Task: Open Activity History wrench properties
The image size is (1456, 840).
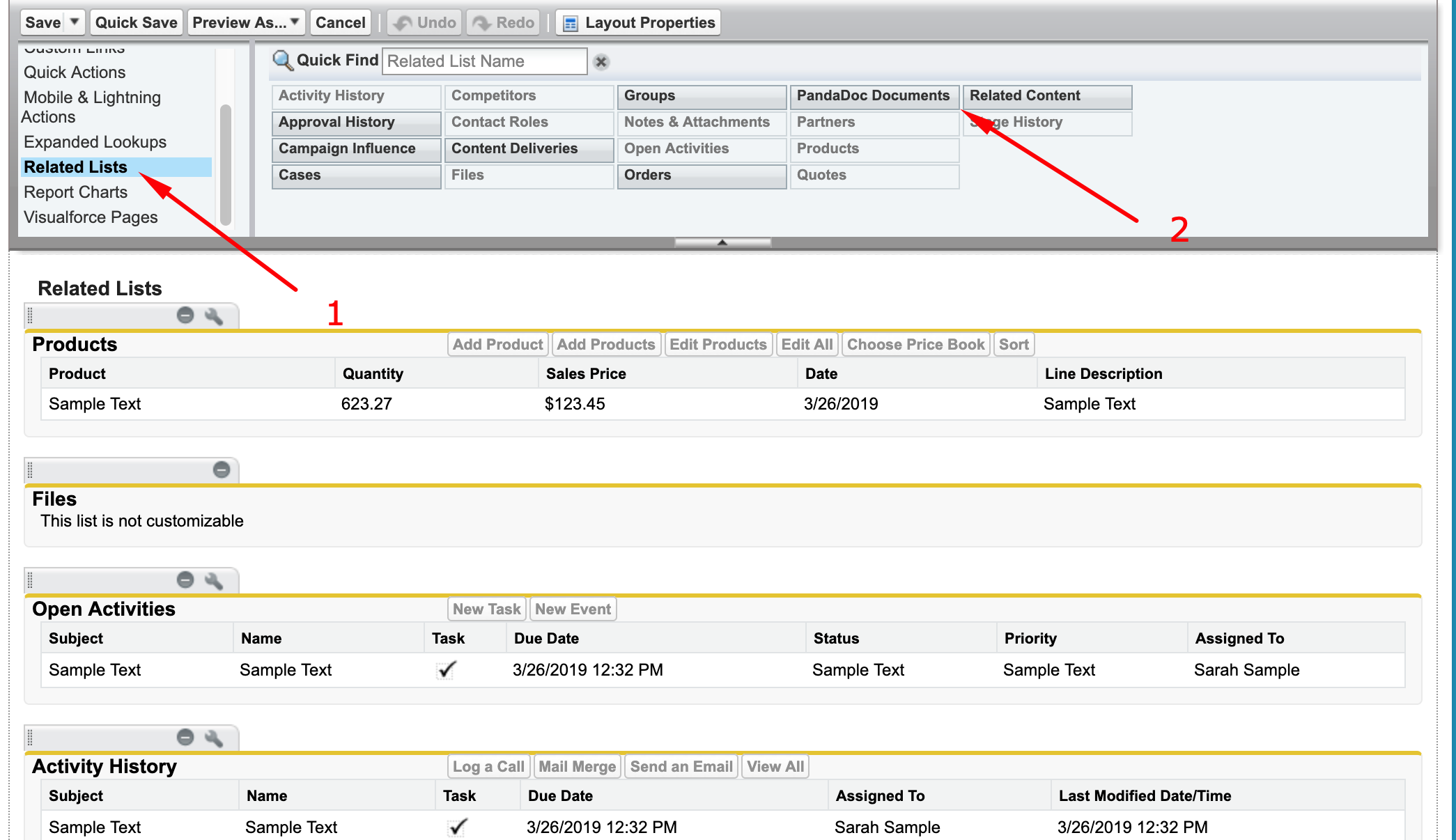Action: click(x=214, y=738)
